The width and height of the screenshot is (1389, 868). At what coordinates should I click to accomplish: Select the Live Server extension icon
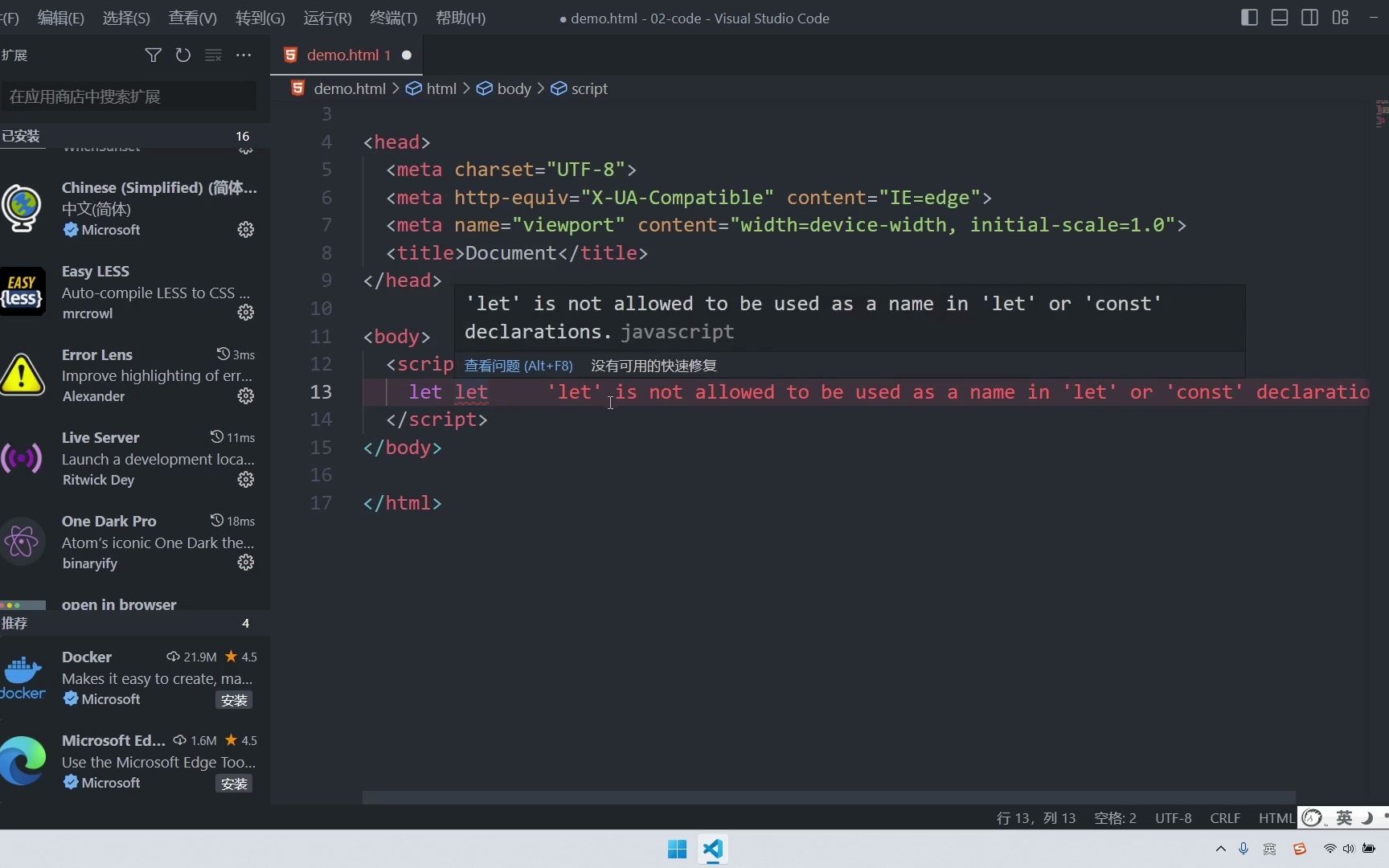[23, 458]
